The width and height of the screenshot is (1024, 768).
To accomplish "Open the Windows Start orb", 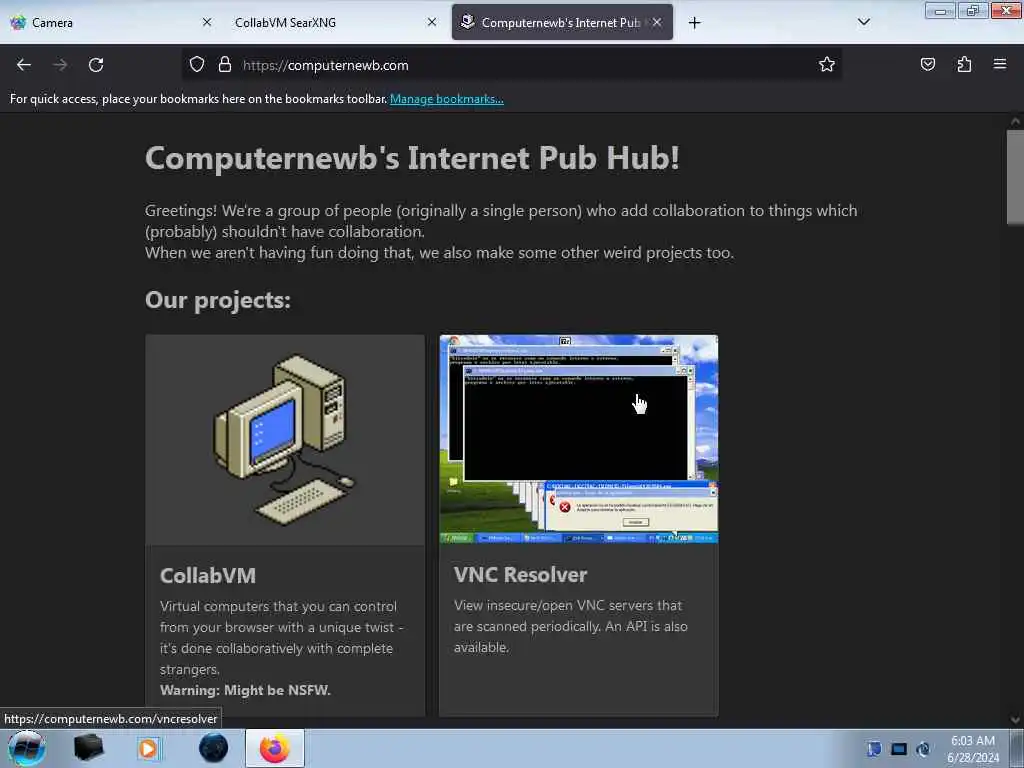I will (x=27, y=748).
